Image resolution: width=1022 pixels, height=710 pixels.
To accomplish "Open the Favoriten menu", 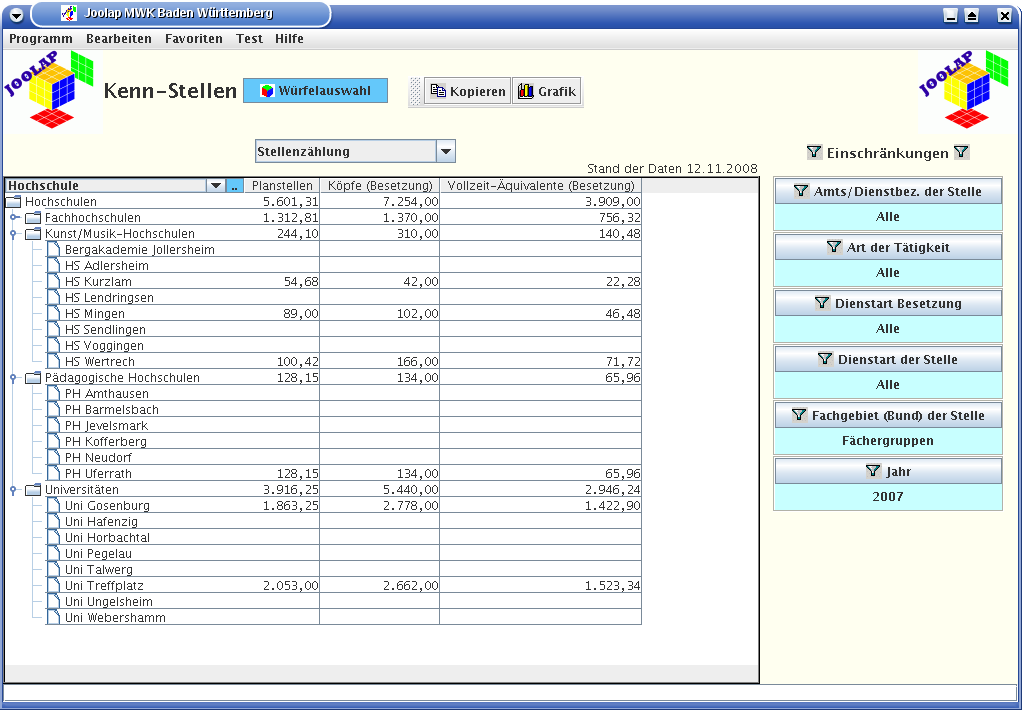I will point(194,39).
